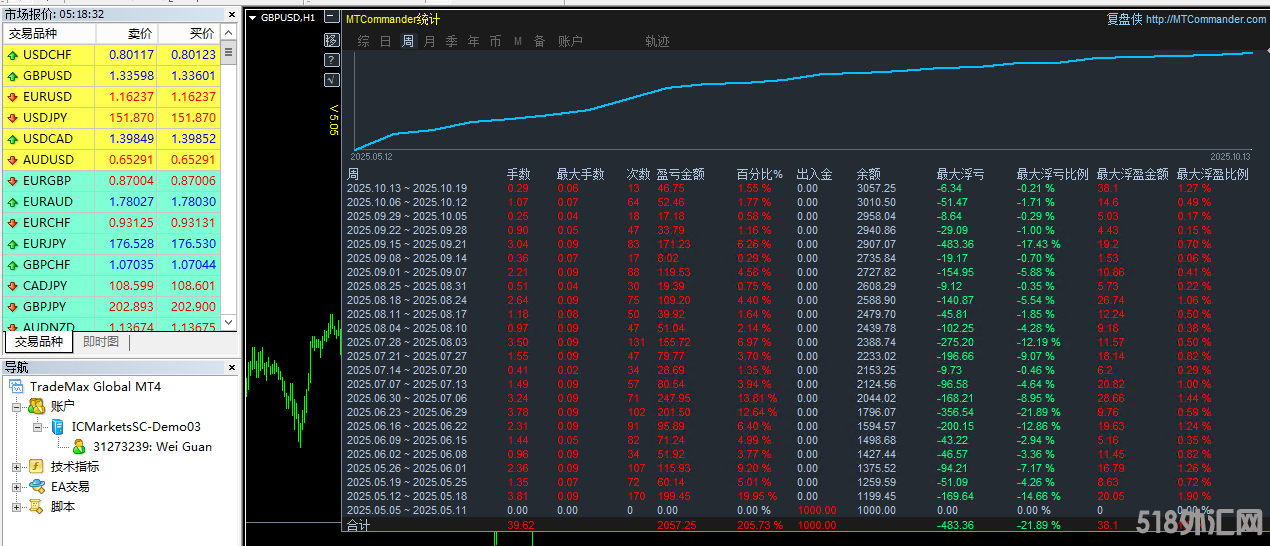The image size is (1270, 546).
Task: Click the 技术指标 indicators icon in navigator
Action: (x=36, y=467)
